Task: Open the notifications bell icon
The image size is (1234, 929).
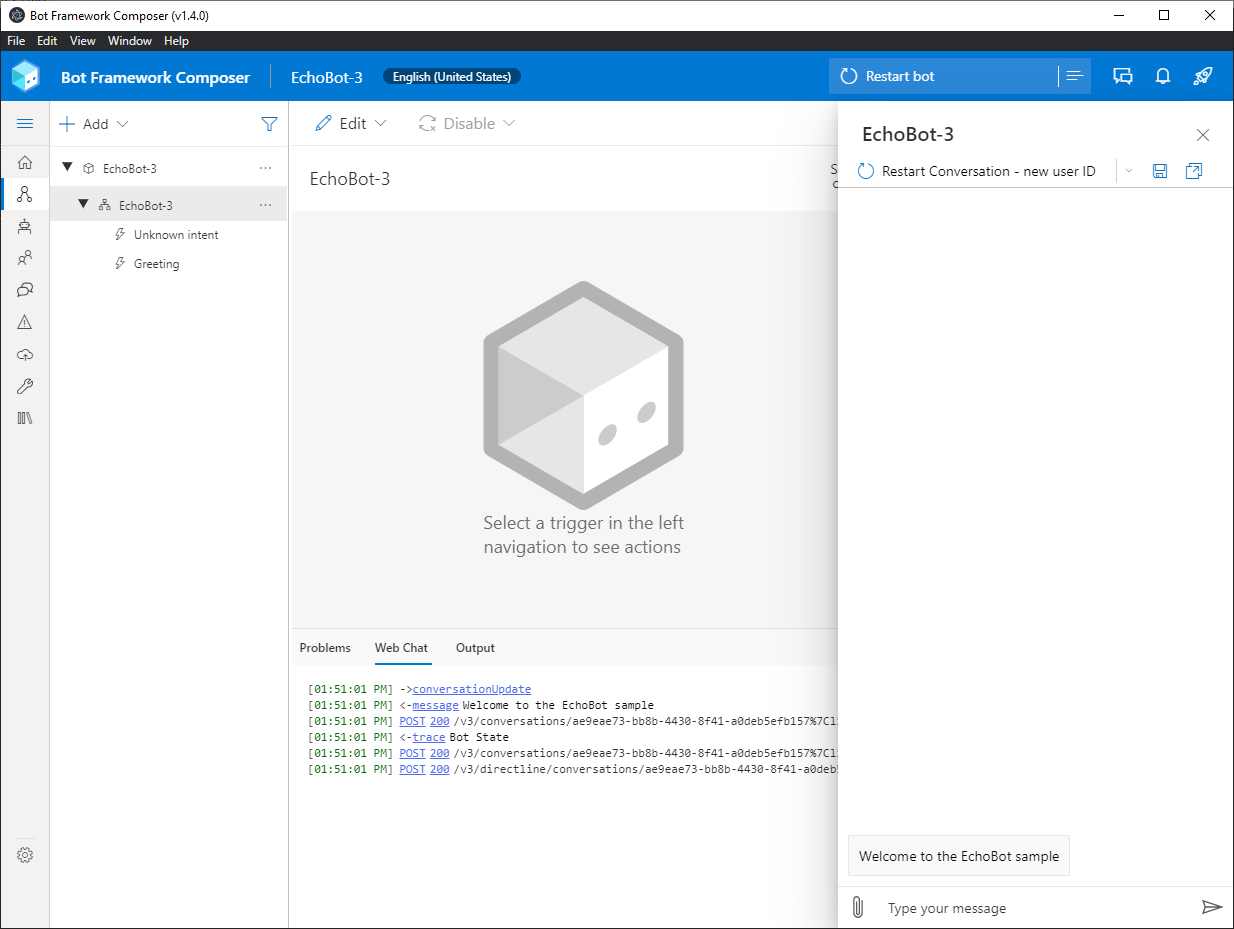Action: (x=1163, y=76)
